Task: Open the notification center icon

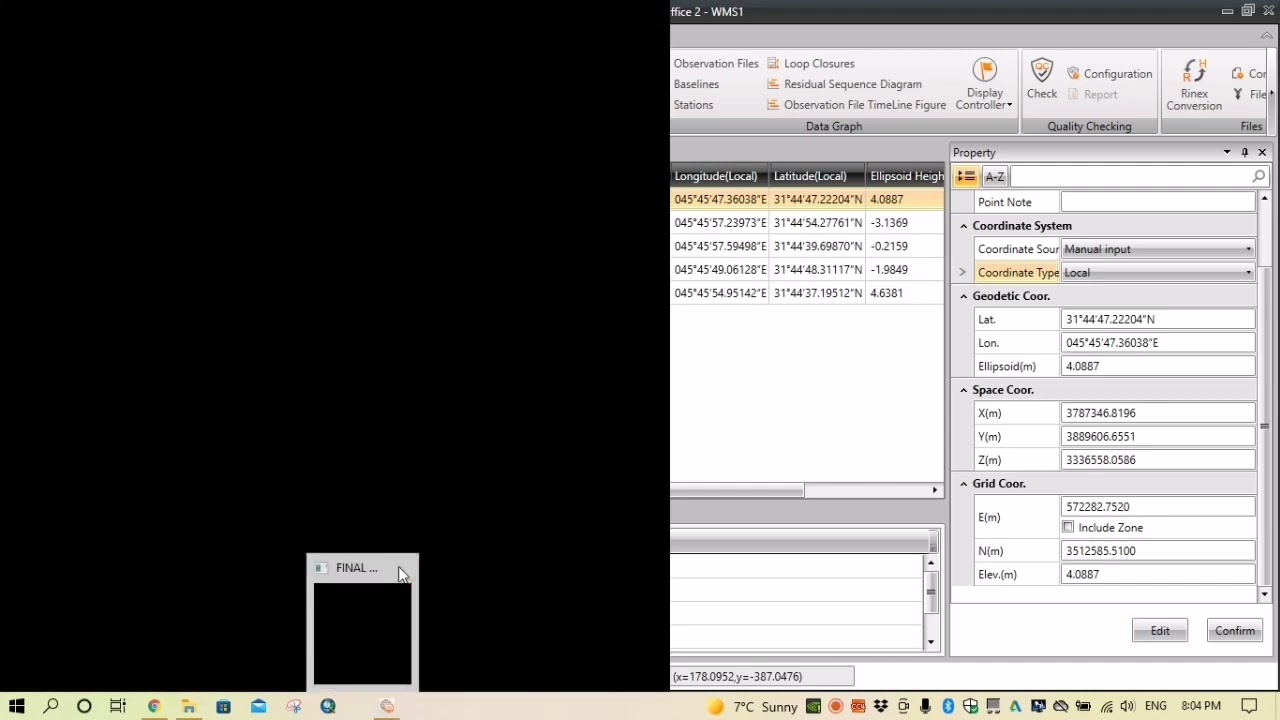Action: tap(1249, 706)
